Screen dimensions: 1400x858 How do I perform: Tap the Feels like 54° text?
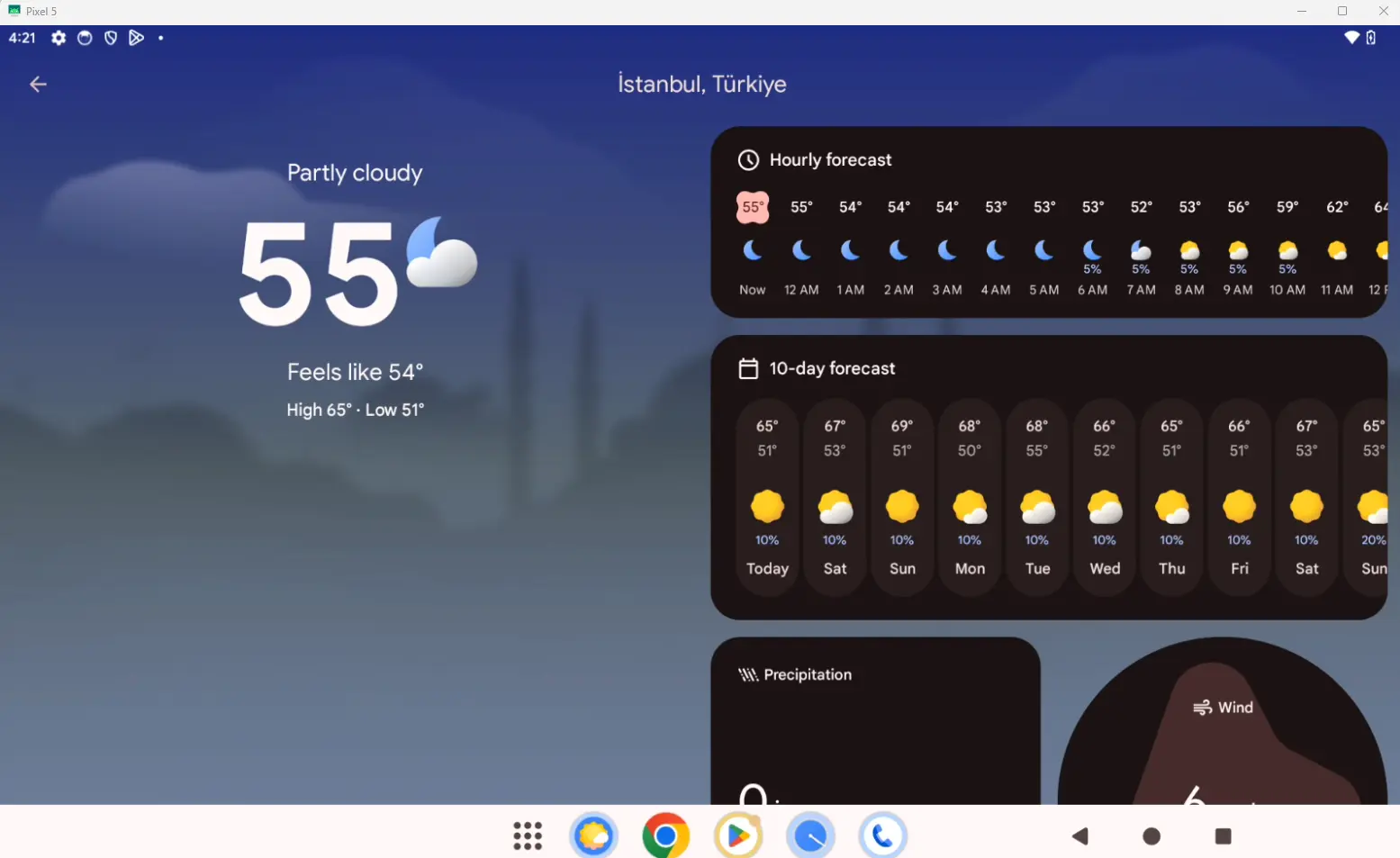coord(355,372)
